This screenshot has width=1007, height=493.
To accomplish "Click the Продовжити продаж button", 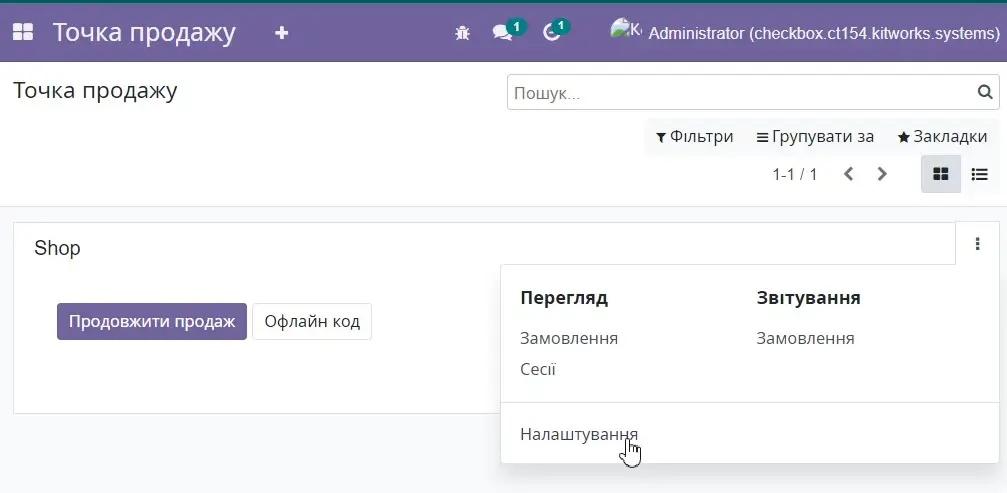I will pyautogui.click(x=152, y=322).
